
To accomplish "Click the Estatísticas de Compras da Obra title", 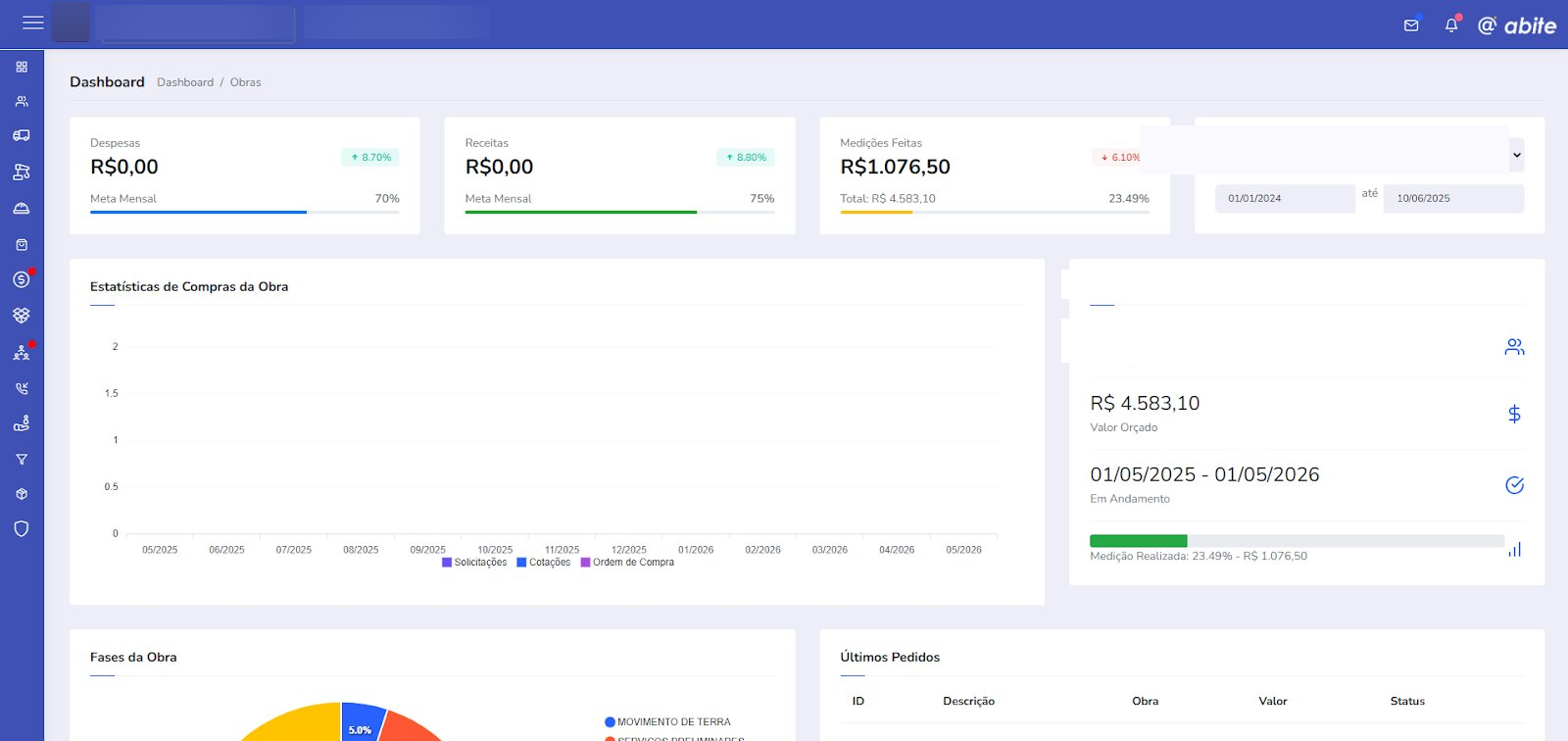I will tap(189, 287).
